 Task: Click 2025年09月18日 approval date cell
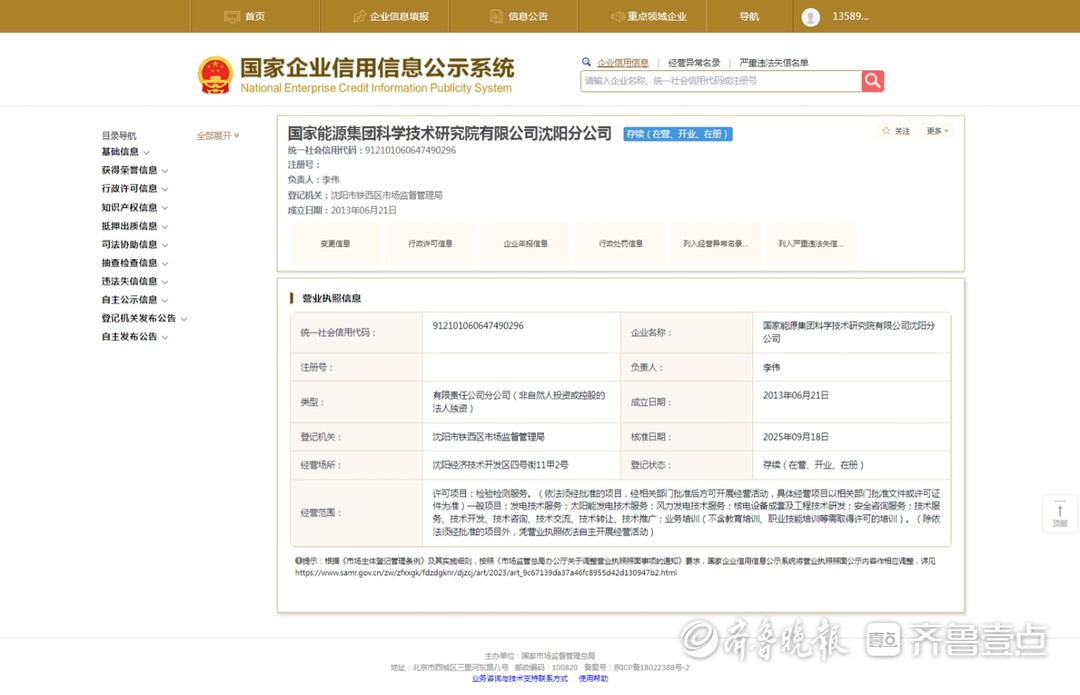point(796,437)
